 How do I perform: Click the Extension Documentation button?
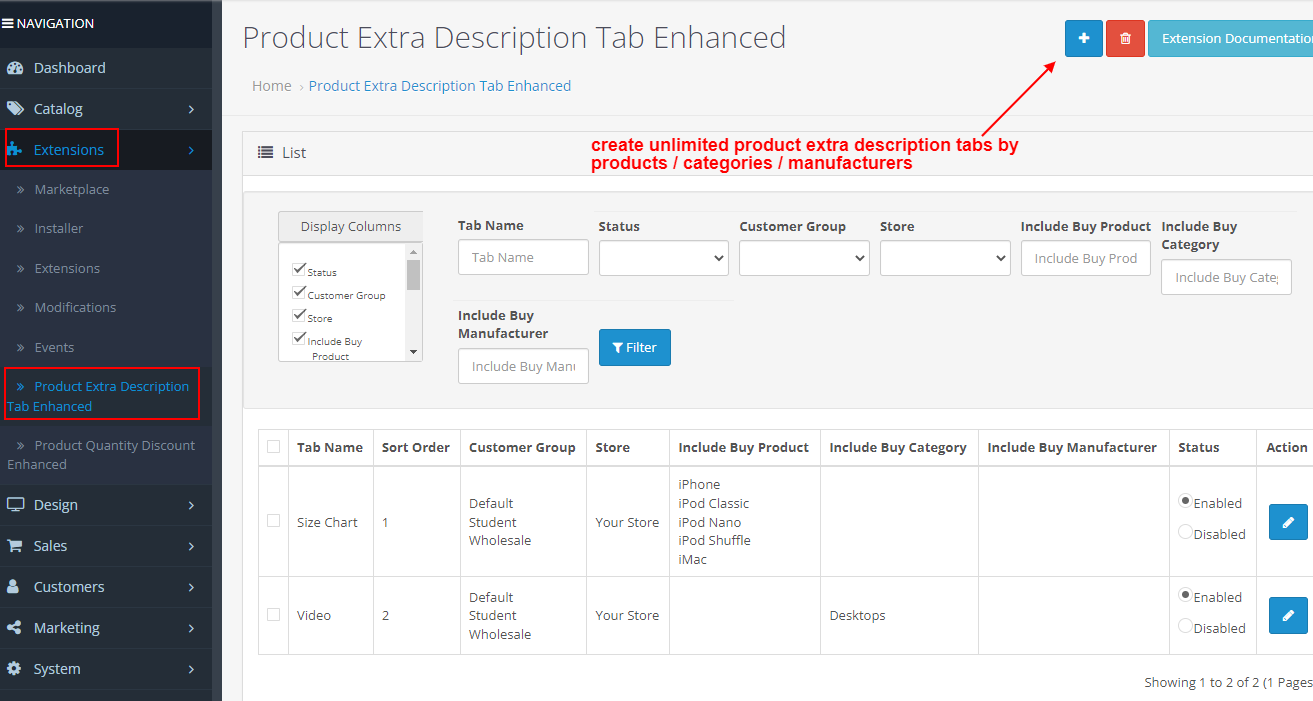[x=1238, y=38]
